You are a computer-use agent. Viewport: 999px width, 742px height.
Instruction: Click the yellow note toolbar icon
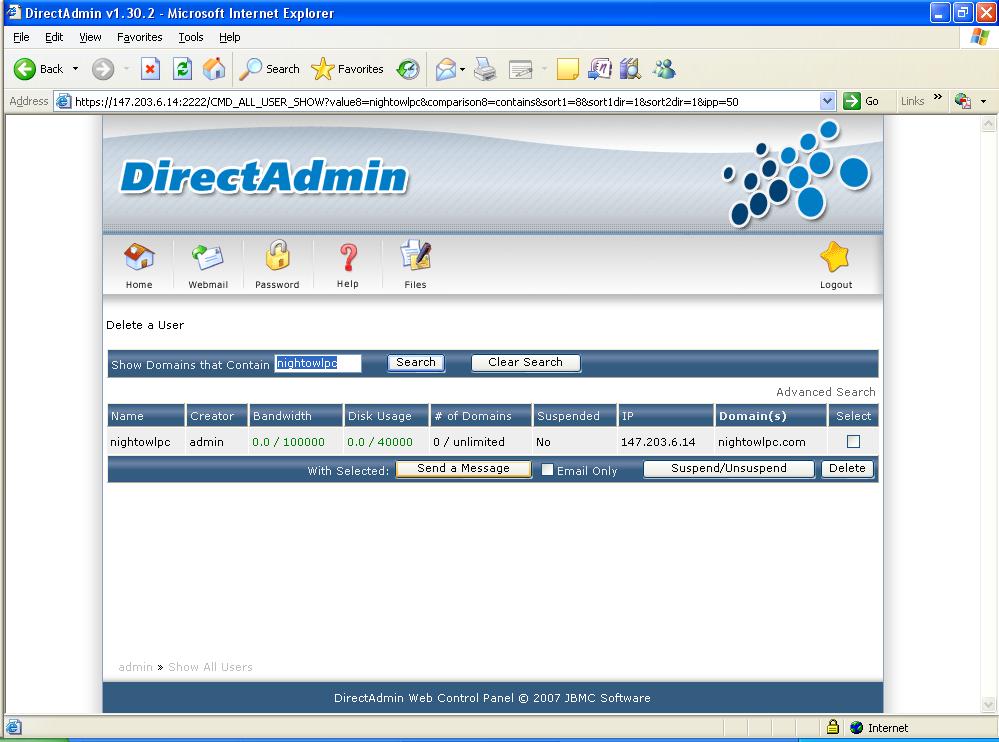click(568, 69)
